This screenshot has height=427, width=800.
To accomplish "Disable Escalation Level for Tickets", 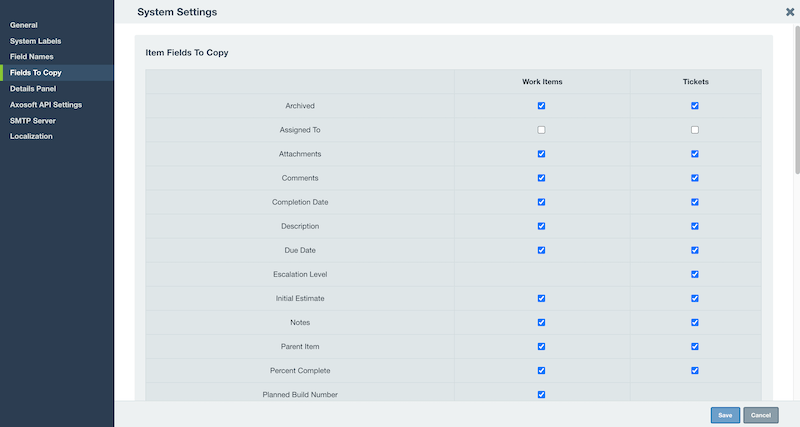I will 695,274.
